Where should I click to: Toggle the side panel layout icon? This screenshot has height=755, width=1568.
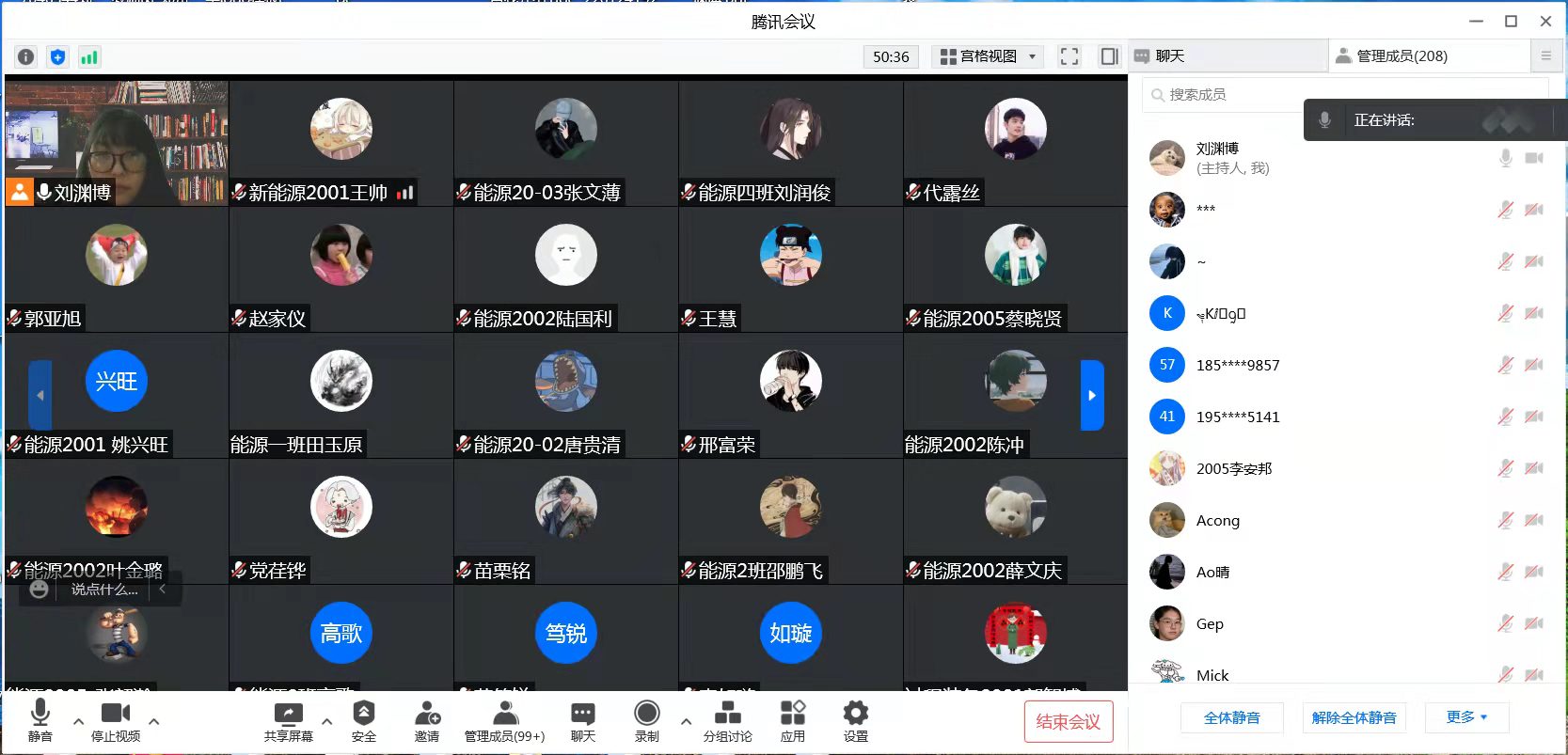coord(1109,56)
